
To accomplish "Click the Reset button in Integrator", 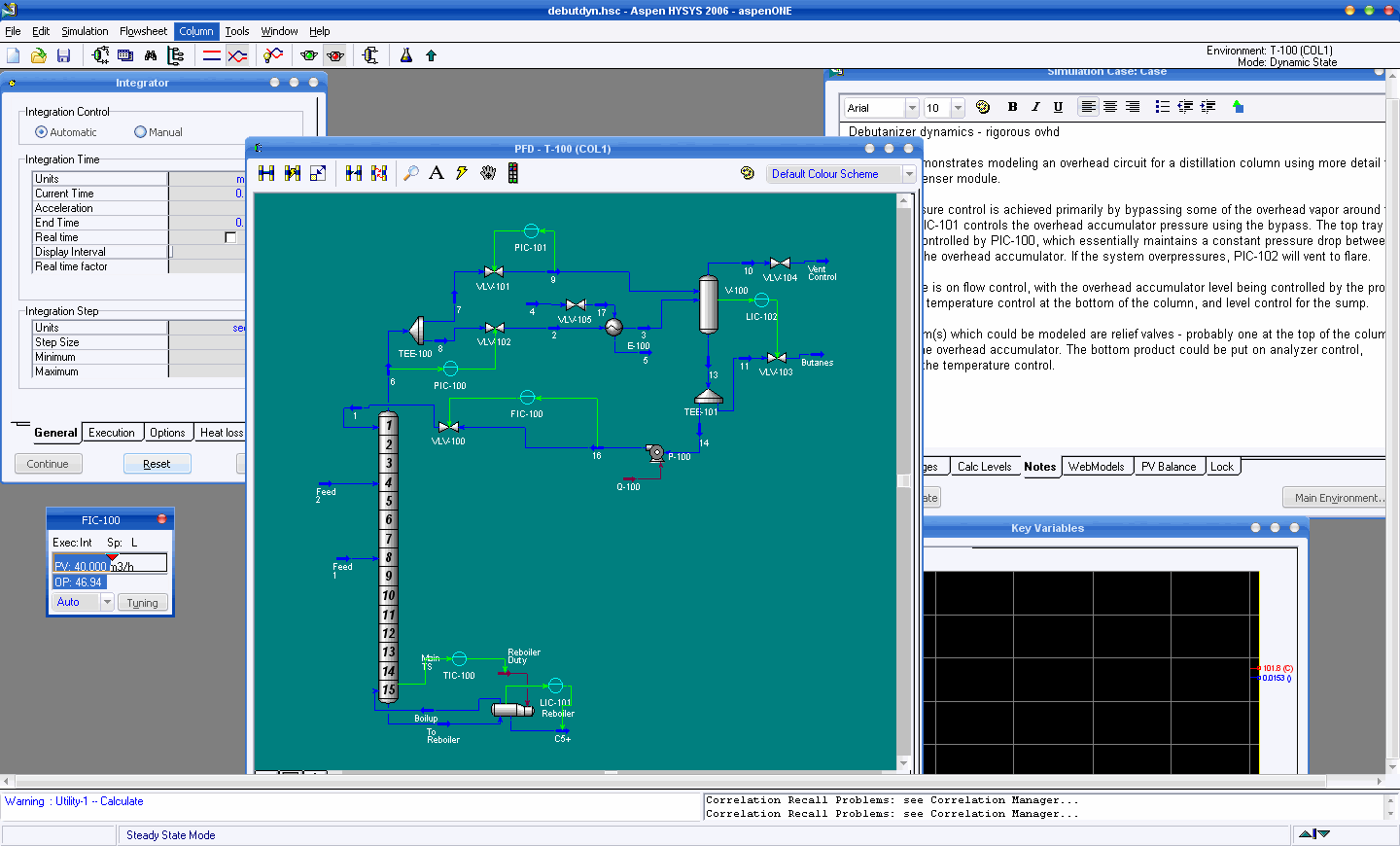I will pyautogui.click(x=157, y=464).
